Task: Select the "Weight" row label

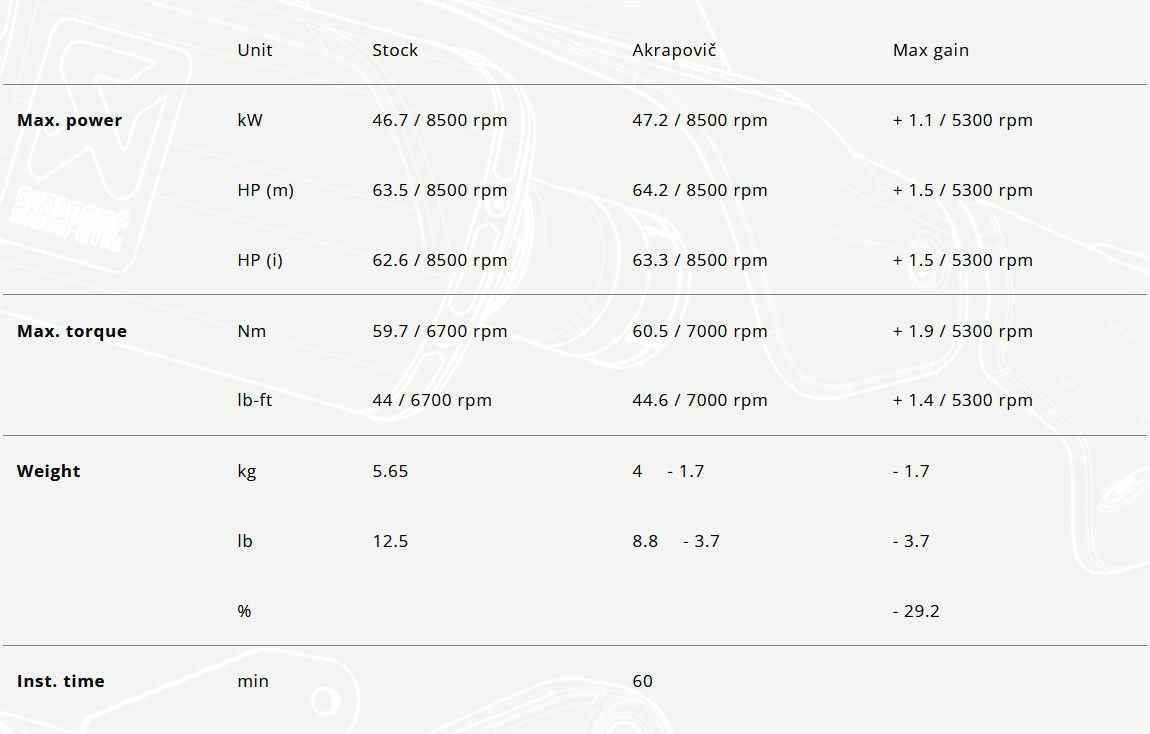Action: [48, 471]
